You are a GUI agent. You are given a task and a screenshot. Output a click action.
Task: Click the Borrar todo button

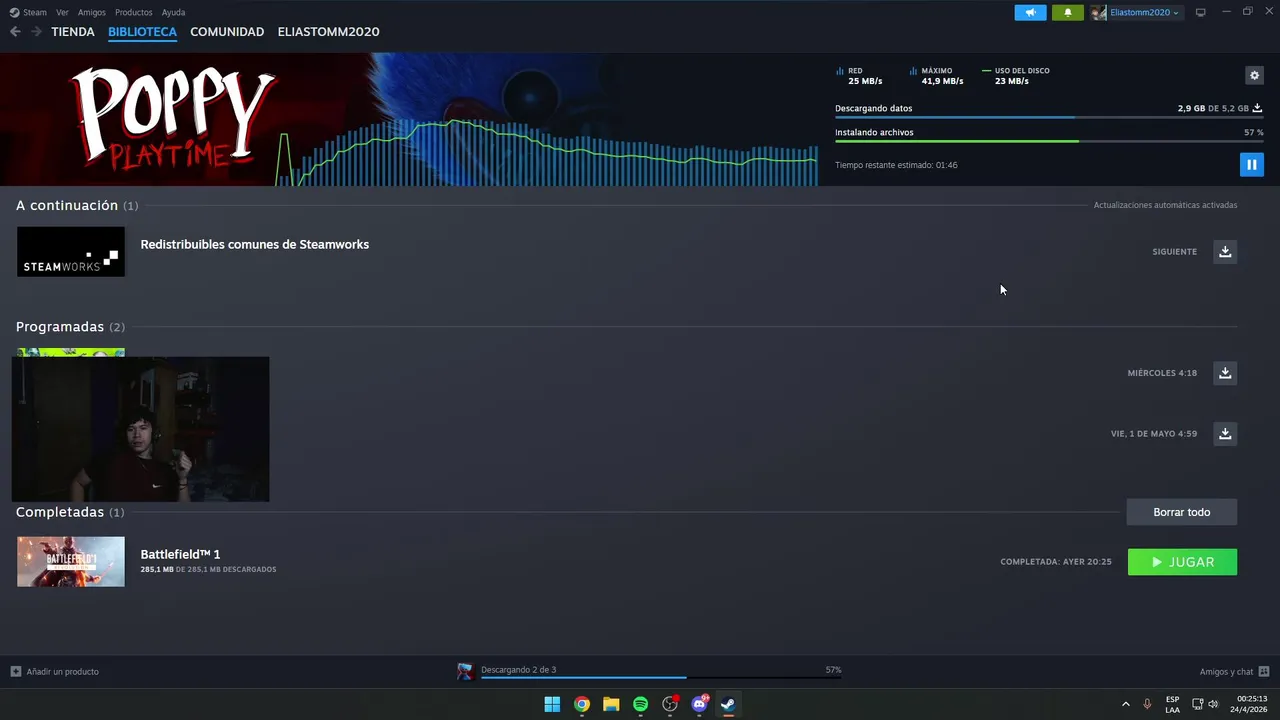1182,512
